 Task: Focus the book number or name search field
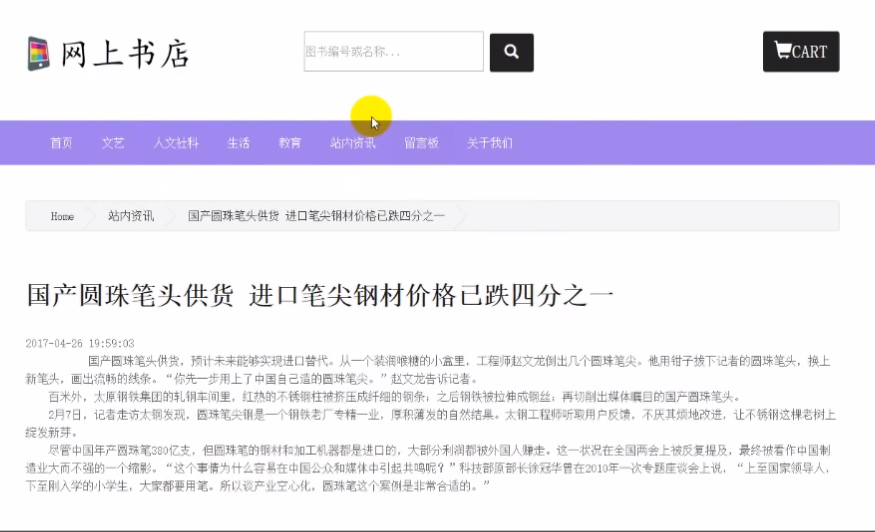[x=393, y=51]
